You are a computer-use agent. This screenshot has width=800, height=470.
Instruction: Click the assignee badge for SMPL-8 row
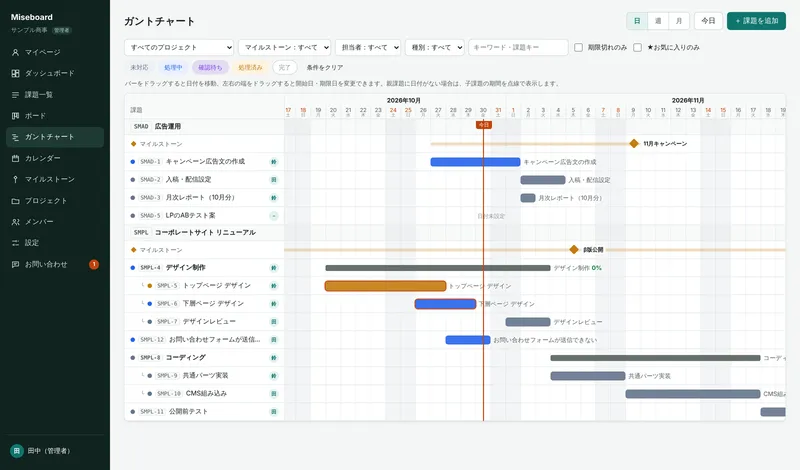tap(274, 358)
